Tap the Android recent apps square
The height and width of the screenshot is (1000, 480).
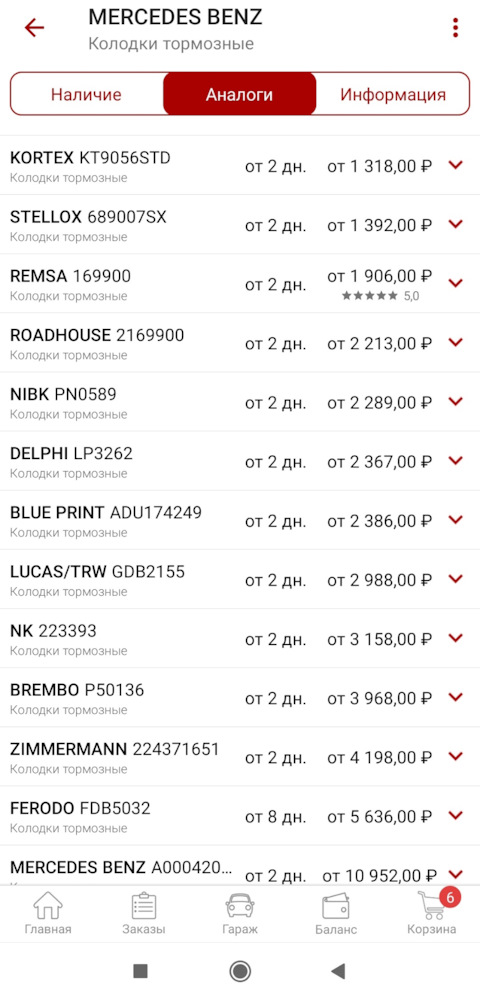coord(140,971)
